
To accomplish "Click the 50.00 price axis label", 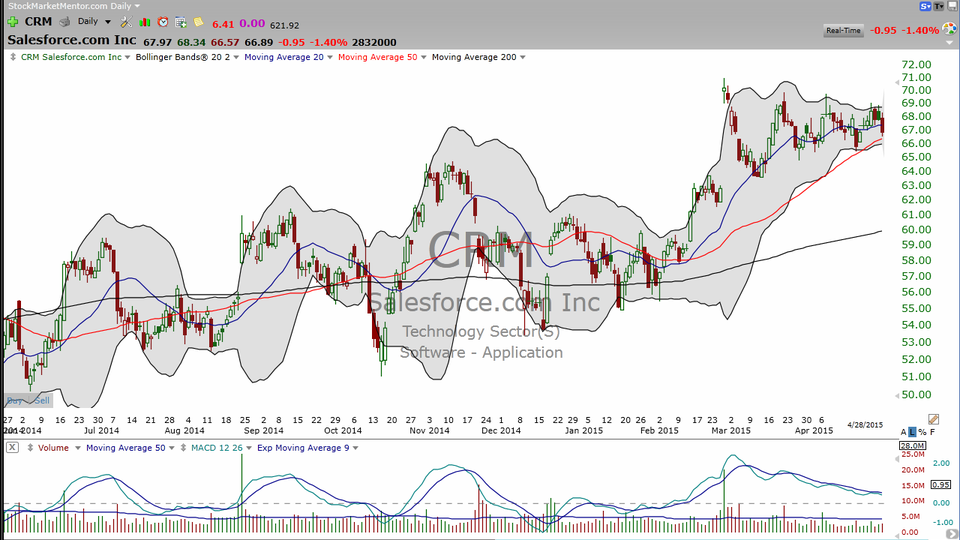I will pos(916,395).
